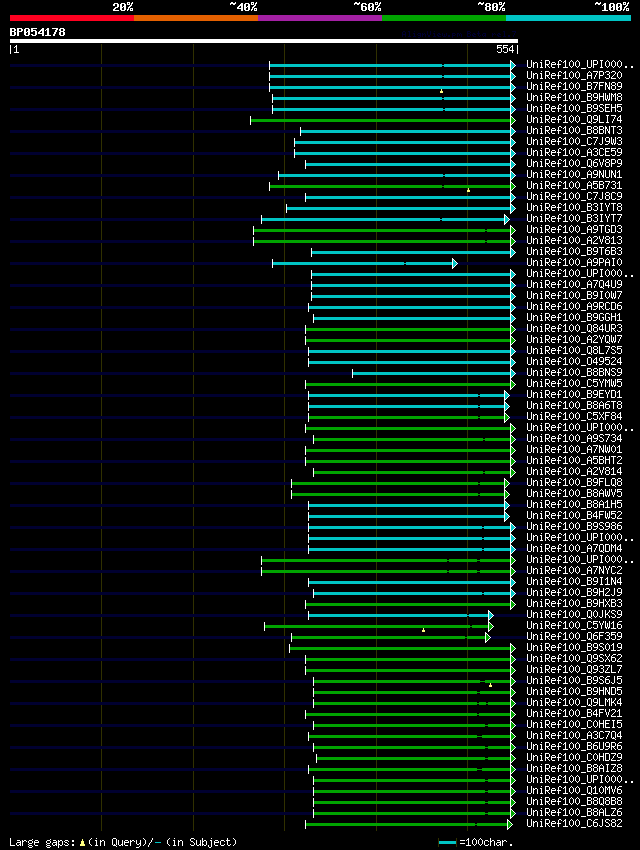Viewport: 640px width, 850px height.
Task: Click the UniRef100_C0HEI5 label
Action: (574, 724)
